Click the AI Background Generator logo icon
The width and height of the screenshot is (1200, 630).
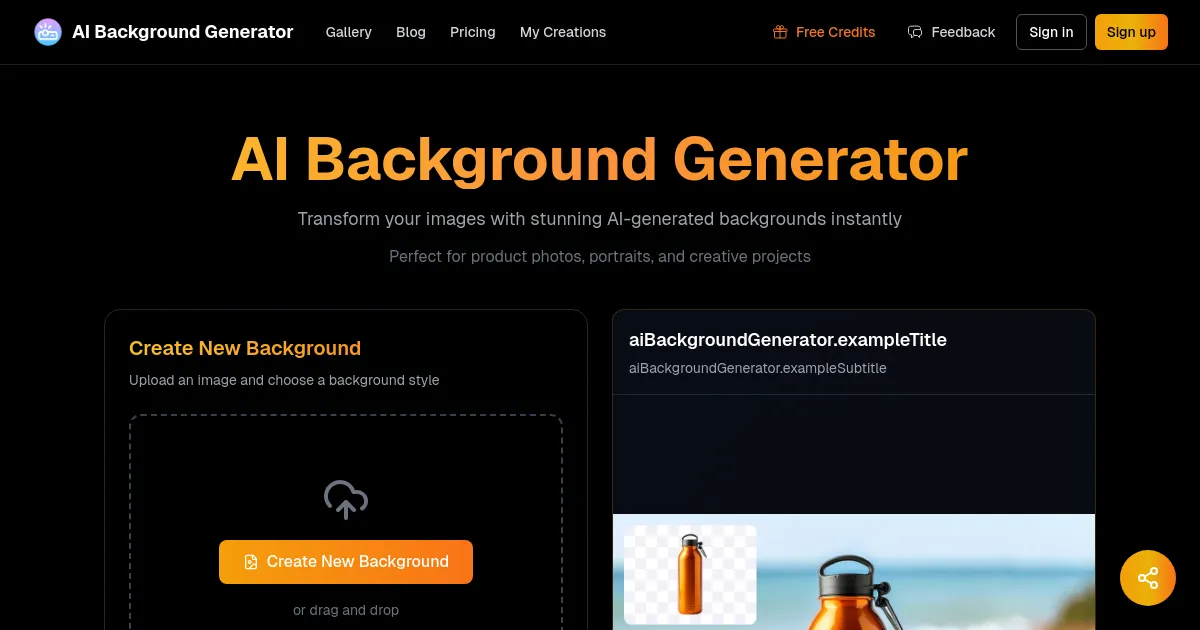pyautogui.click(x=47, y=31)
